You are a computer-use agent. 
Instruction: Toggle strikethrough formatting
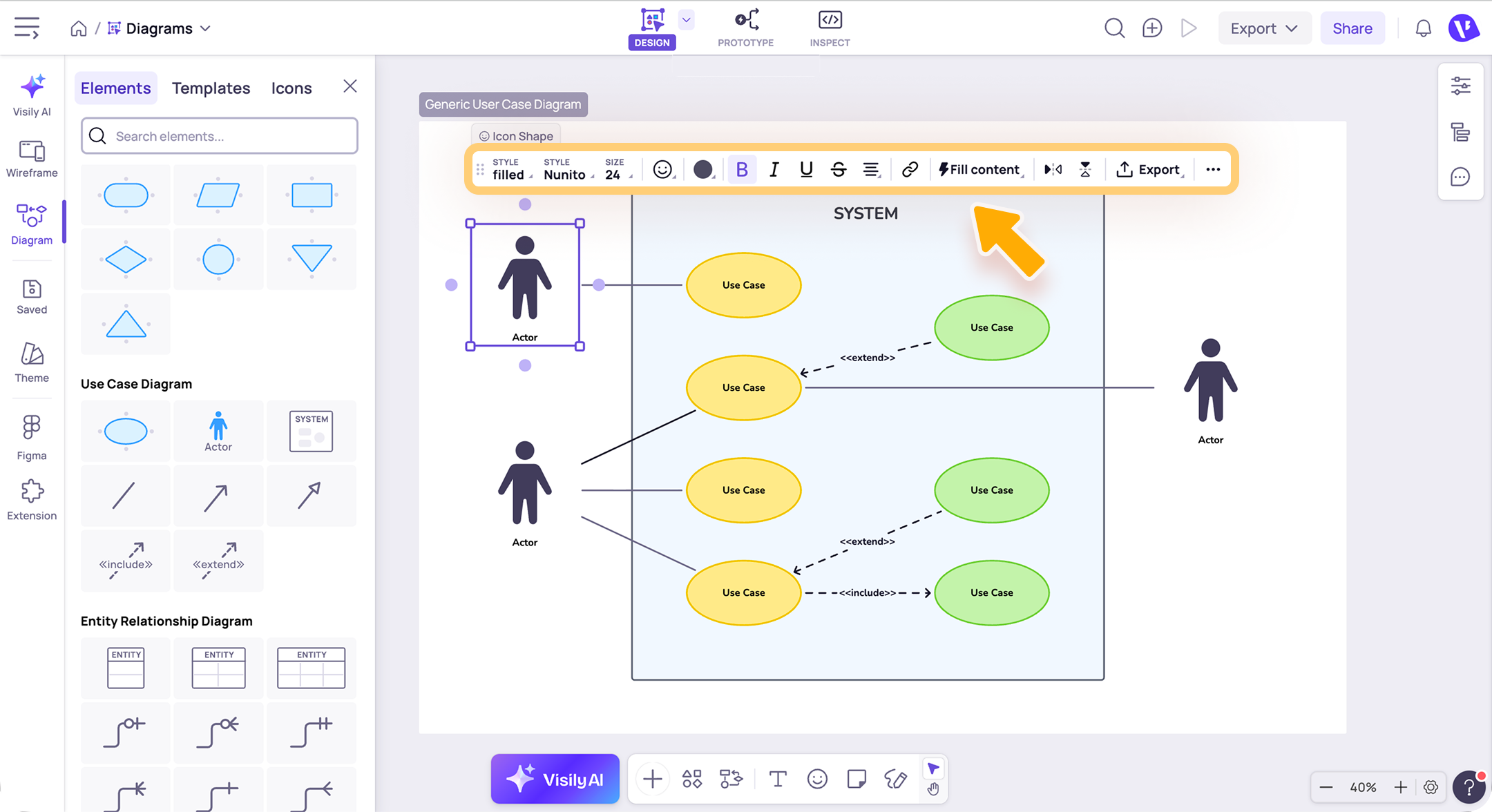point(839,169)
